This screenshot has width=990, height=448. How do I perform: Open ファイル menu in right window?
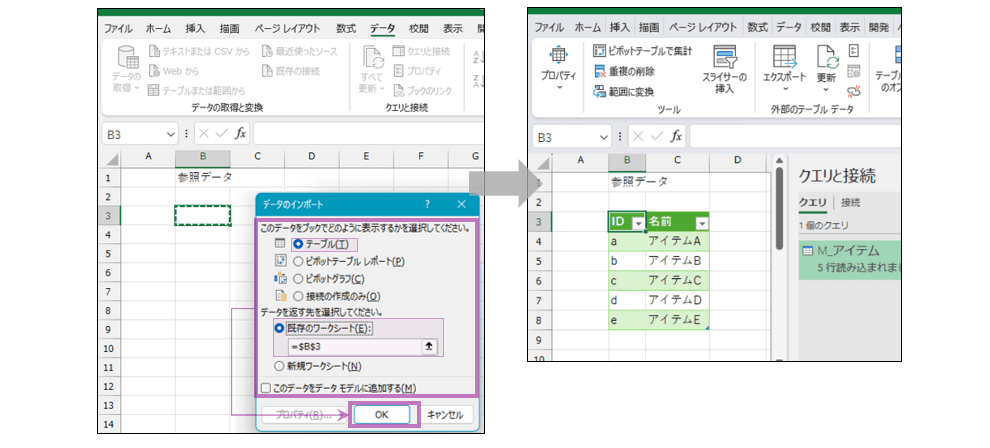549,27
